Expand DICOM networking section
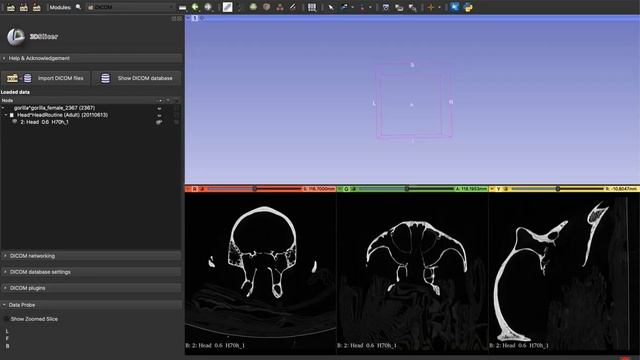Image resolution: width=640 pixels, height=360 pixels. coord(91,256)
